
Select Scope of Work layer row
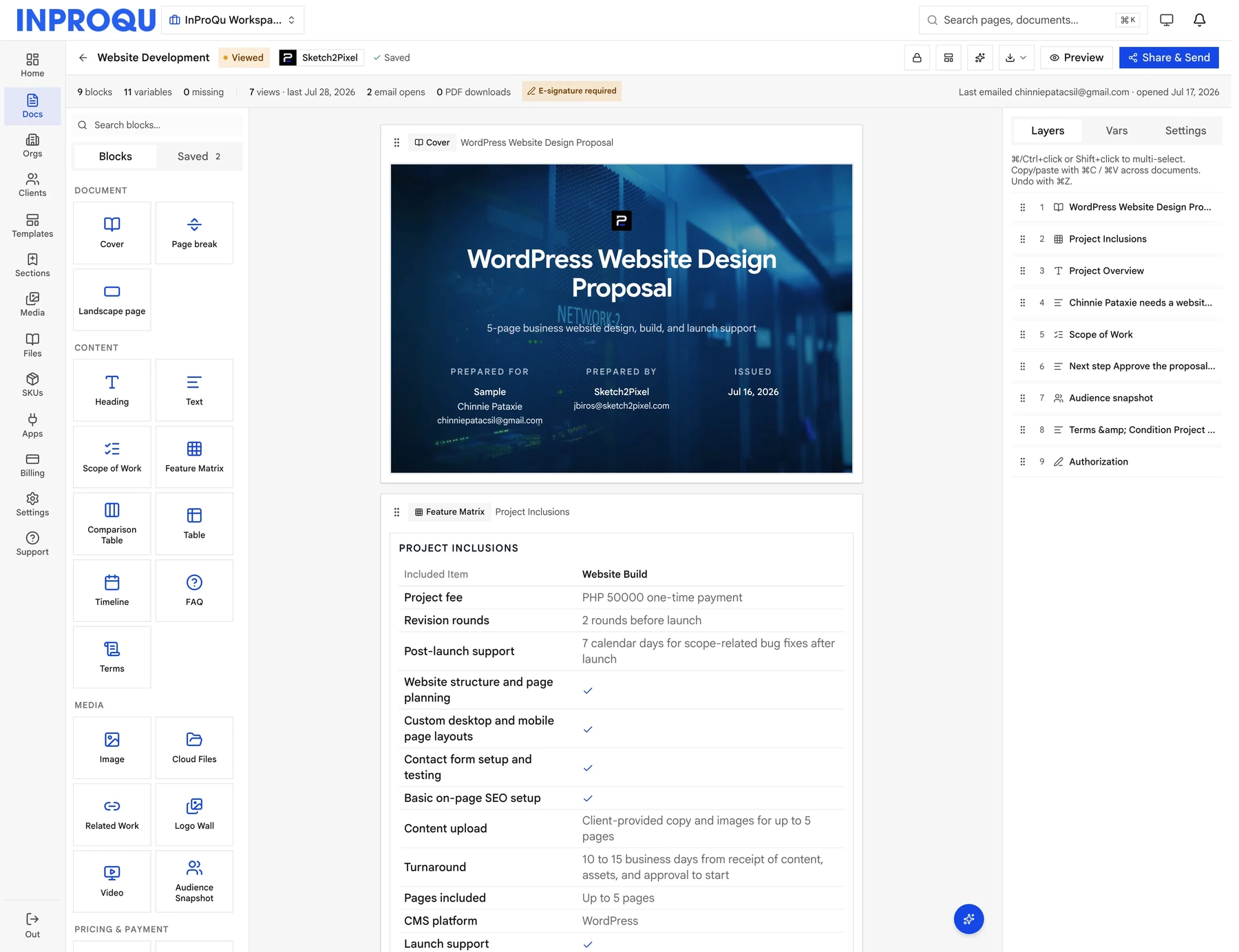coord(1117,335)
